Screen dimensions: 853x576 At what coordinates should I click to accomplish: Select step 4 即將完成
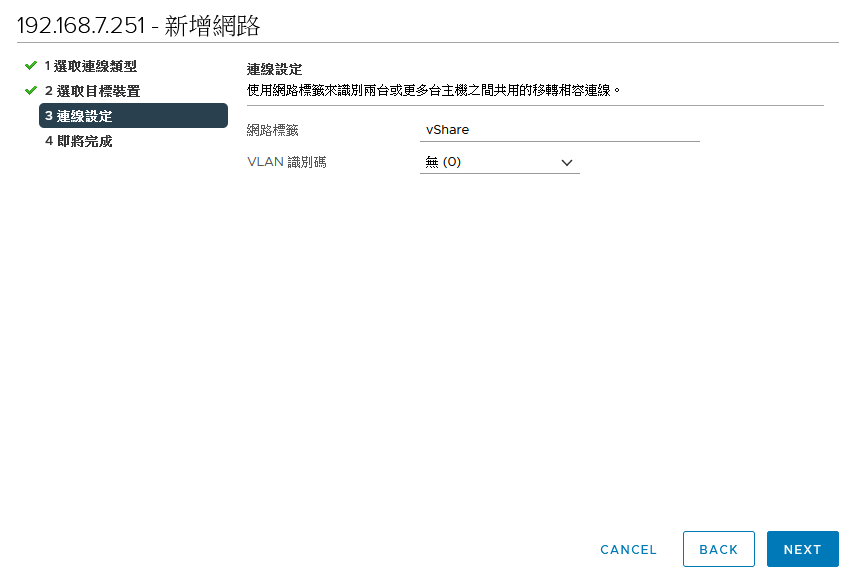(79, 141)
